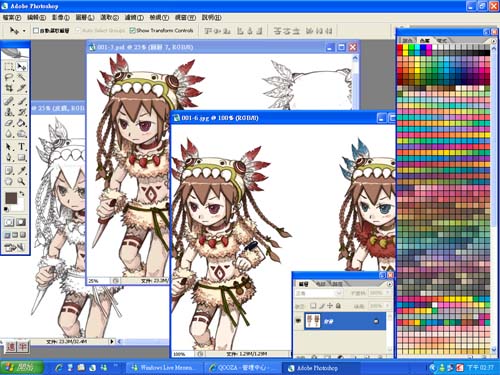Open the Move tool preset picker arrow

tap(24, 31)
